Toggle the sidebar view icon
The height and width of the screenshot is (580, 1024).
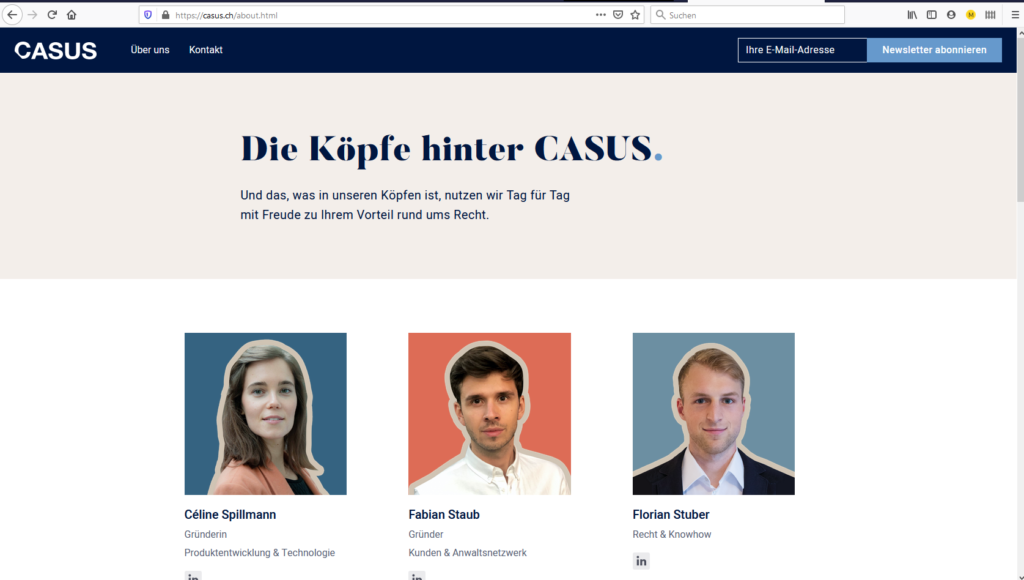pos(932,14)
